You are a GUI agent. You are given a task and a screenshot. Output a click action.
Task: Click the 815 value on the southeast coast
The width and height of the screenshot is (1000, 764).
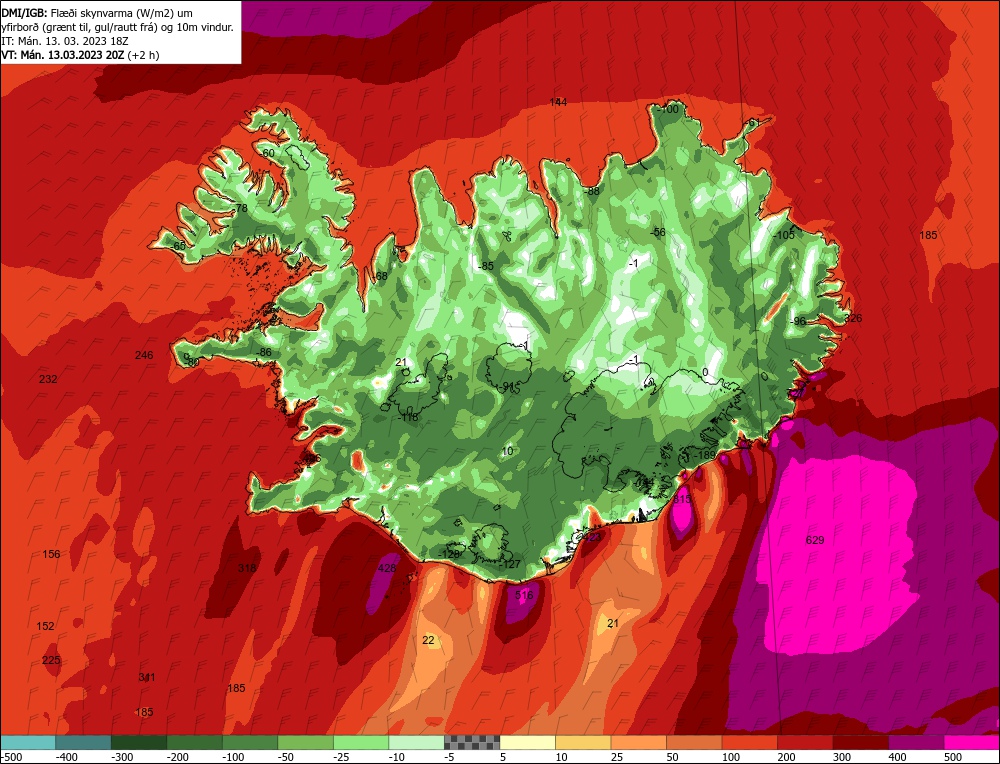(682, 499)
